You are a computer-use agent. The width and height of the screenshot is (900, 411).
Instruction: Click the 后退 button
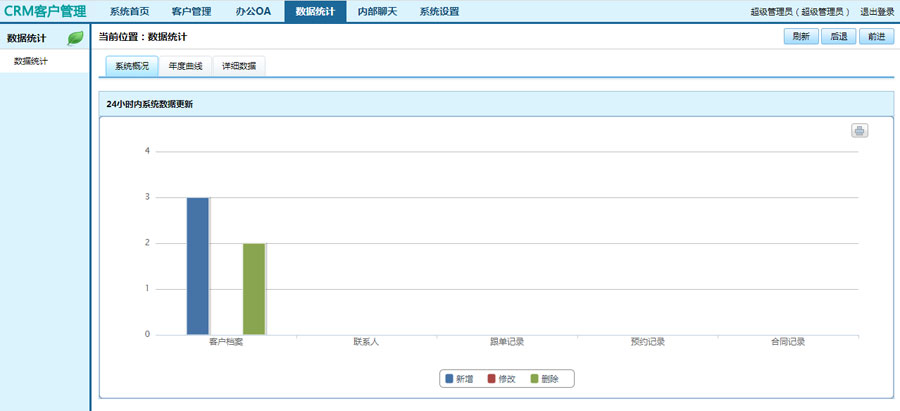[x=837, y=36]
